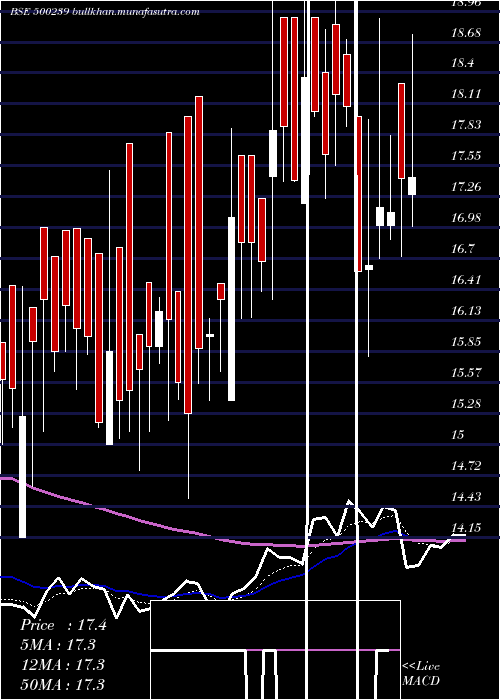This screenshot has height=700, width=500.
Task: Select the 17.26 price level label
Action: pyautogui.click(x=466, y=187)
